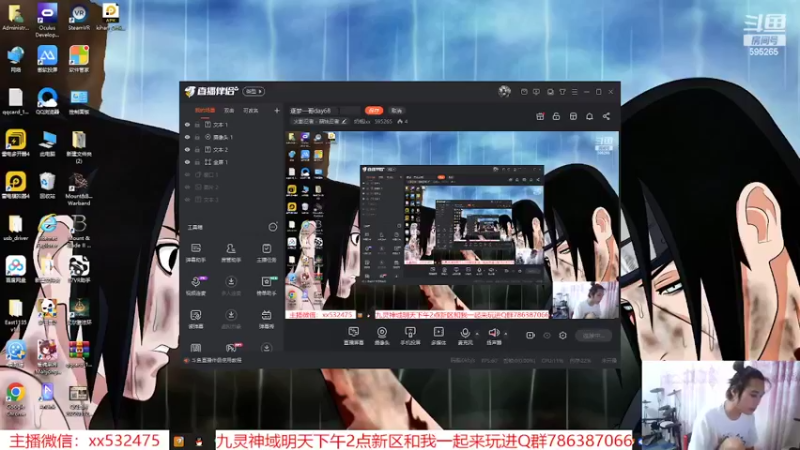Open the 弹幕助手 tool
800x450 pixels.
[x=195, y=253]
